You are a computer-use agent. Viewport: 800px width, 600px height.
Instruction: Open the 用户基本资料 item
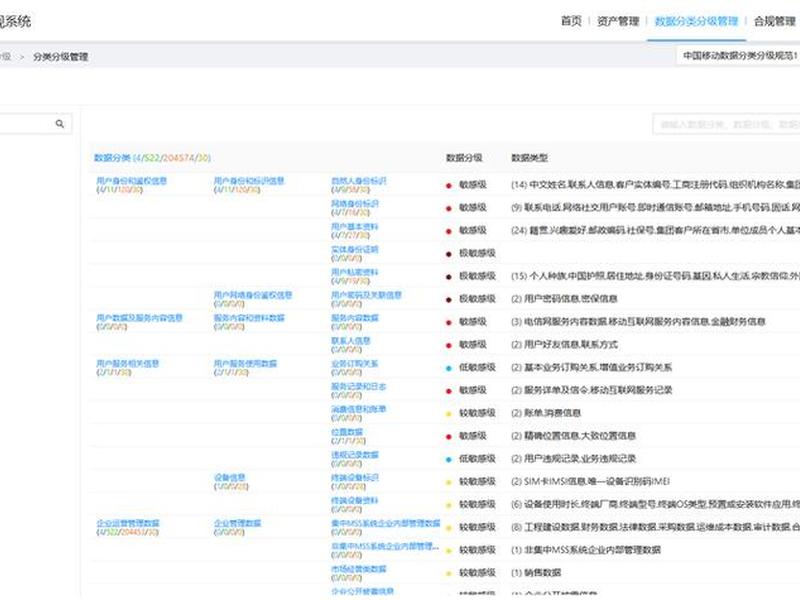355,227
